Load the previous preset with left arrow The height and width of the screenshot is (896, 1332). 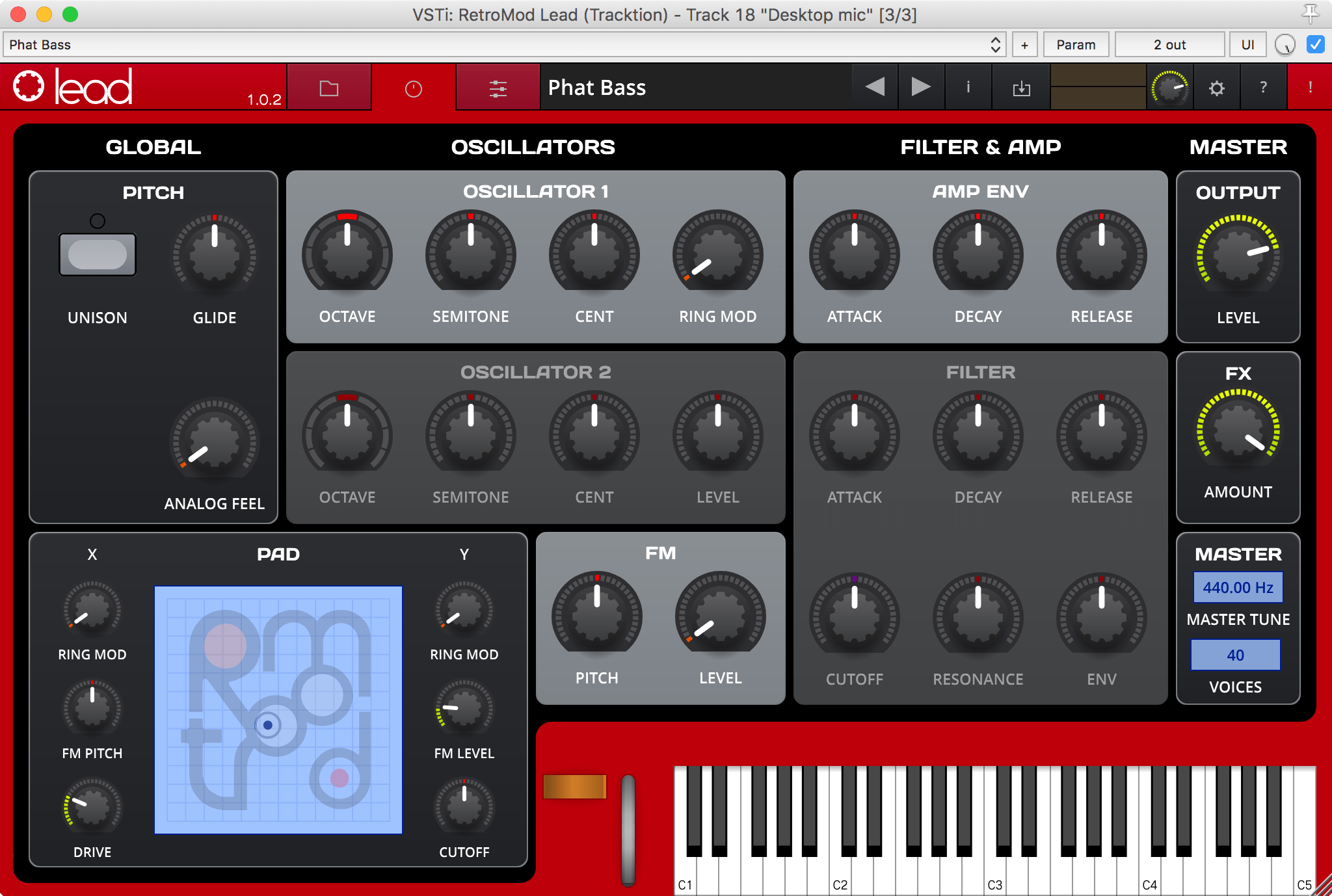click(875, 87)
